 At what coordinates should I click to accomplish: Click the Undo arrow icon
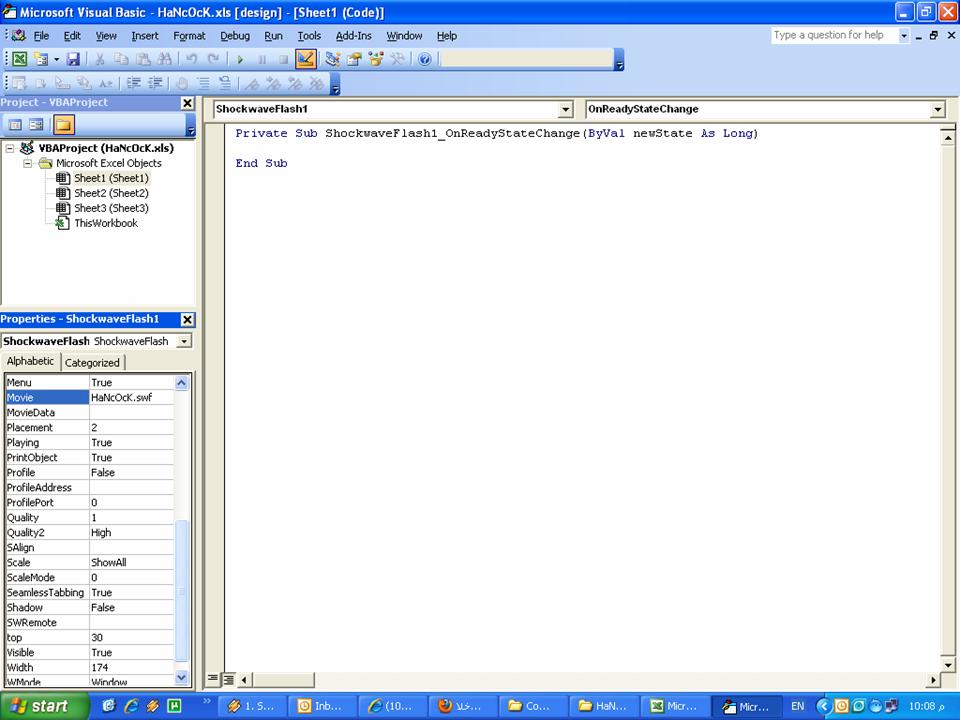[x=192, y=59]
